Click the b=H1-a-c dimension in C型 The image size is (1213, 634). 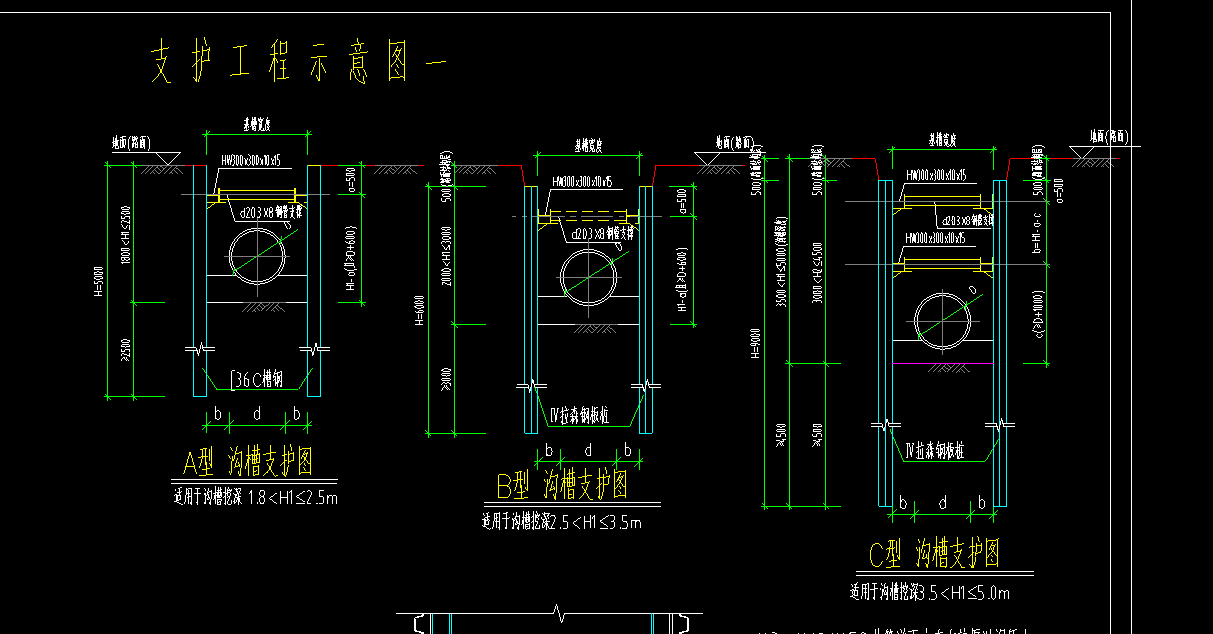(x=1039, y=233)
